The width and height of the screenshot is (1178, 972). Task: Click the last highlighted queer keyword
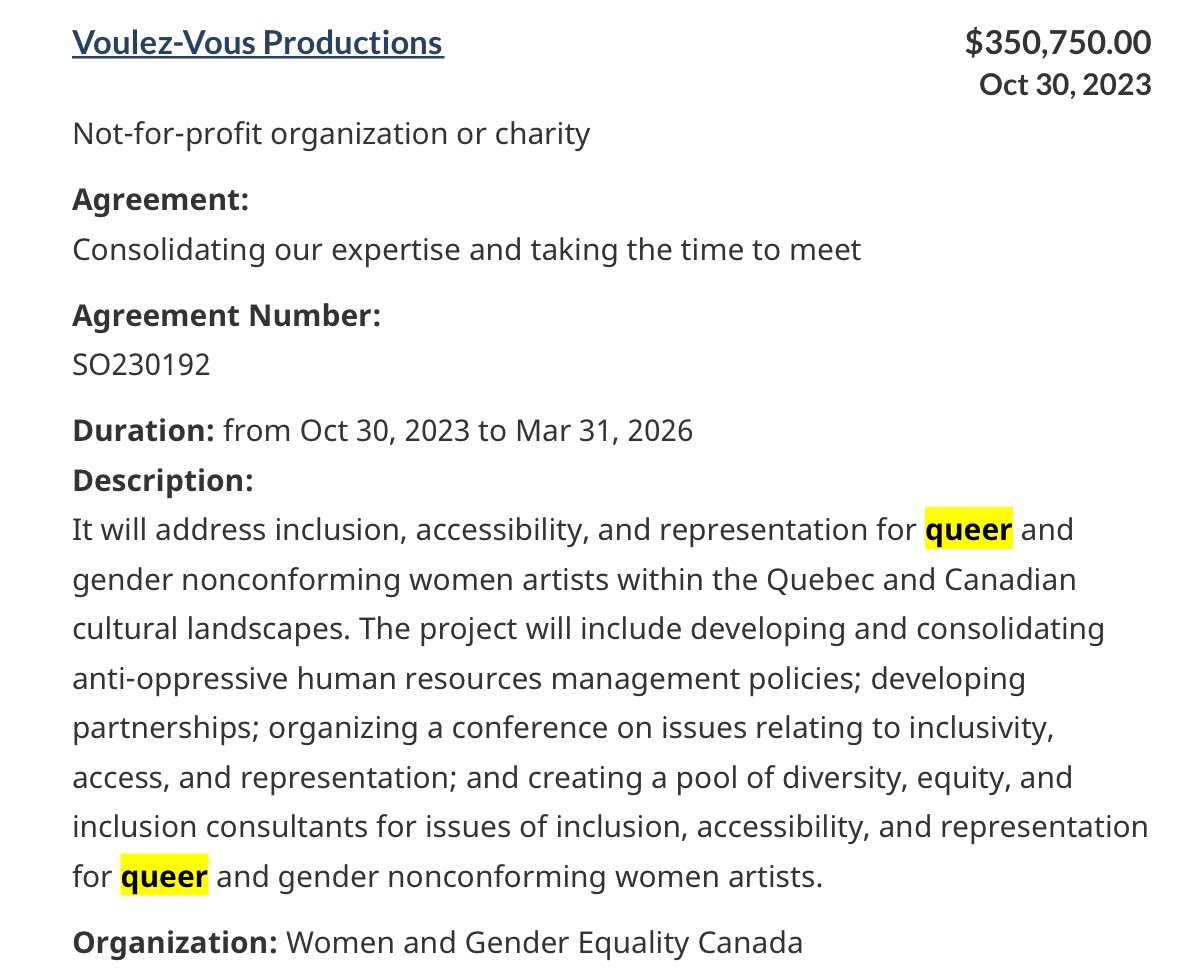165,876
